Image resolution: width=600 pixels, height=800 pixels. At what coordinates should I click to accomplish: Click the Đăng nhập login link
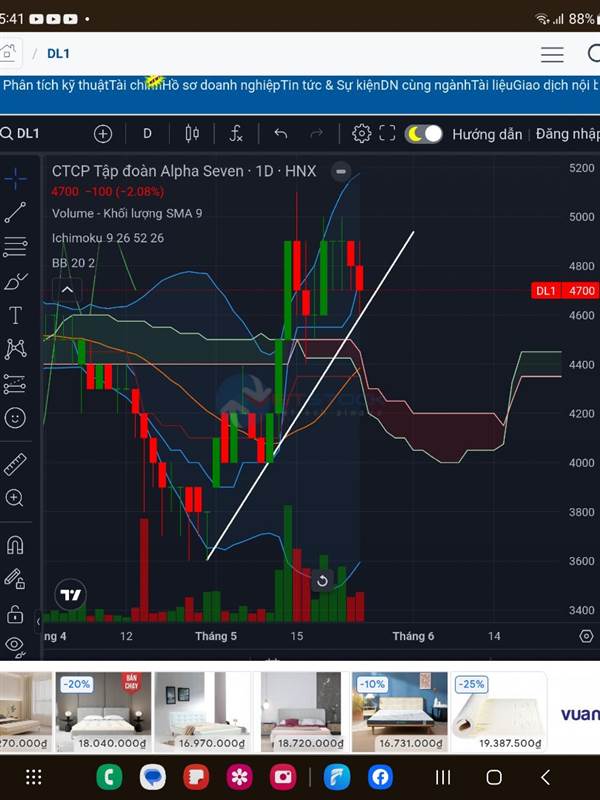click(567, 134)
